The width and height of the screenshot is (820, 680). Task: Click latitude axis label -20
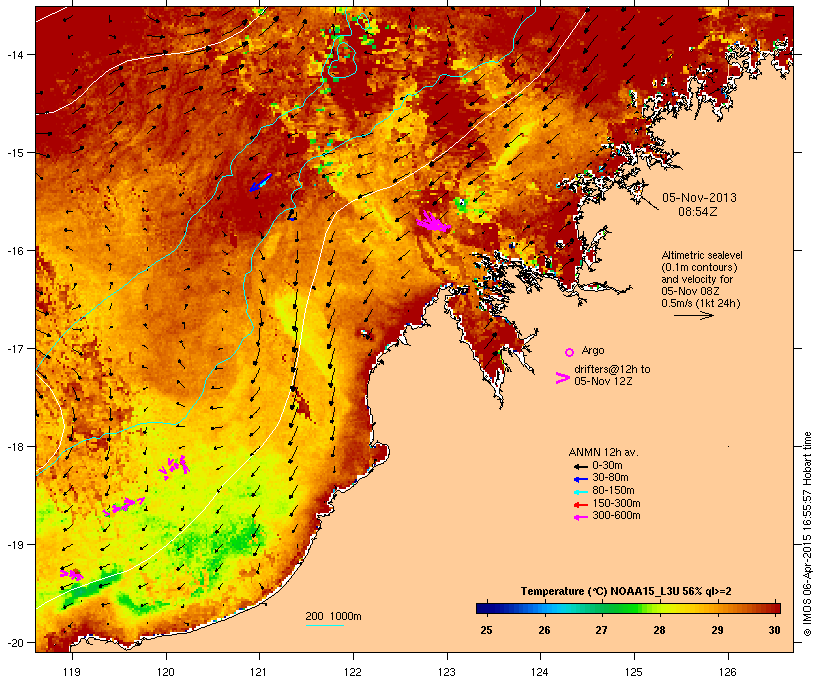tap(14, 643)
